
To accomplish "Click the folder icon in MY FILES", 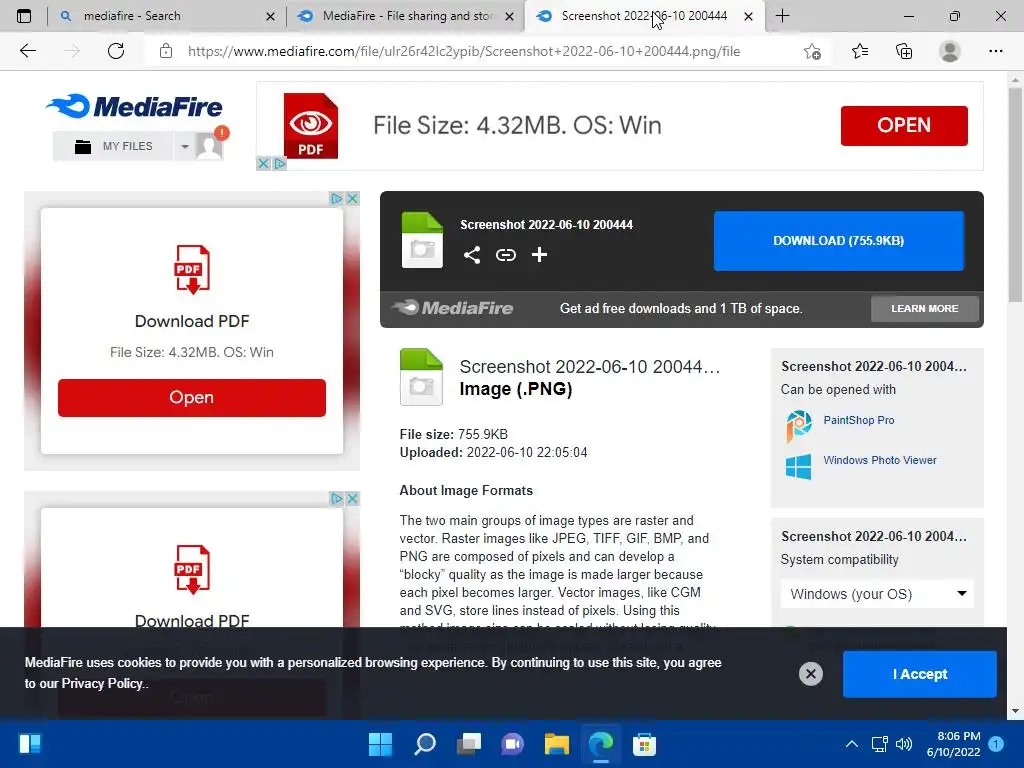I will click(83, 146).
